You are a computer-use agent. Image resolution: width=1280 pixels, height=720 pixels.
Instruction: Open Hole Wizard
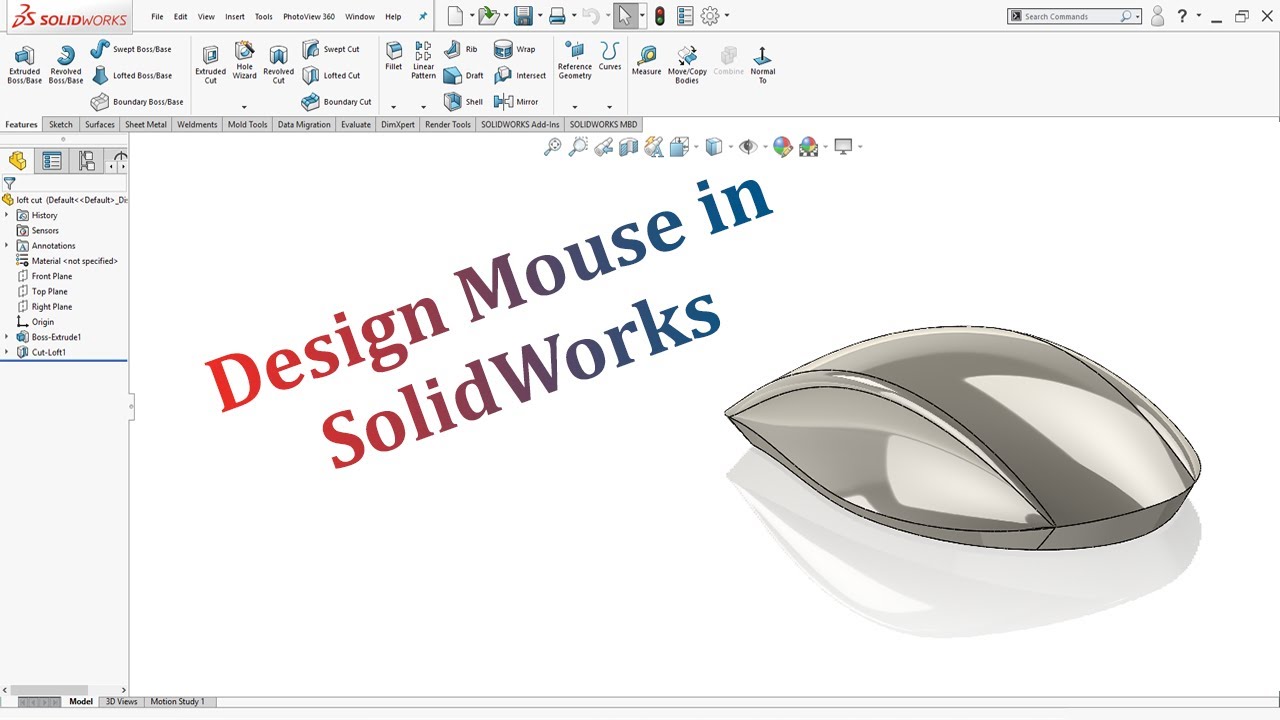[x=244, y=60]
